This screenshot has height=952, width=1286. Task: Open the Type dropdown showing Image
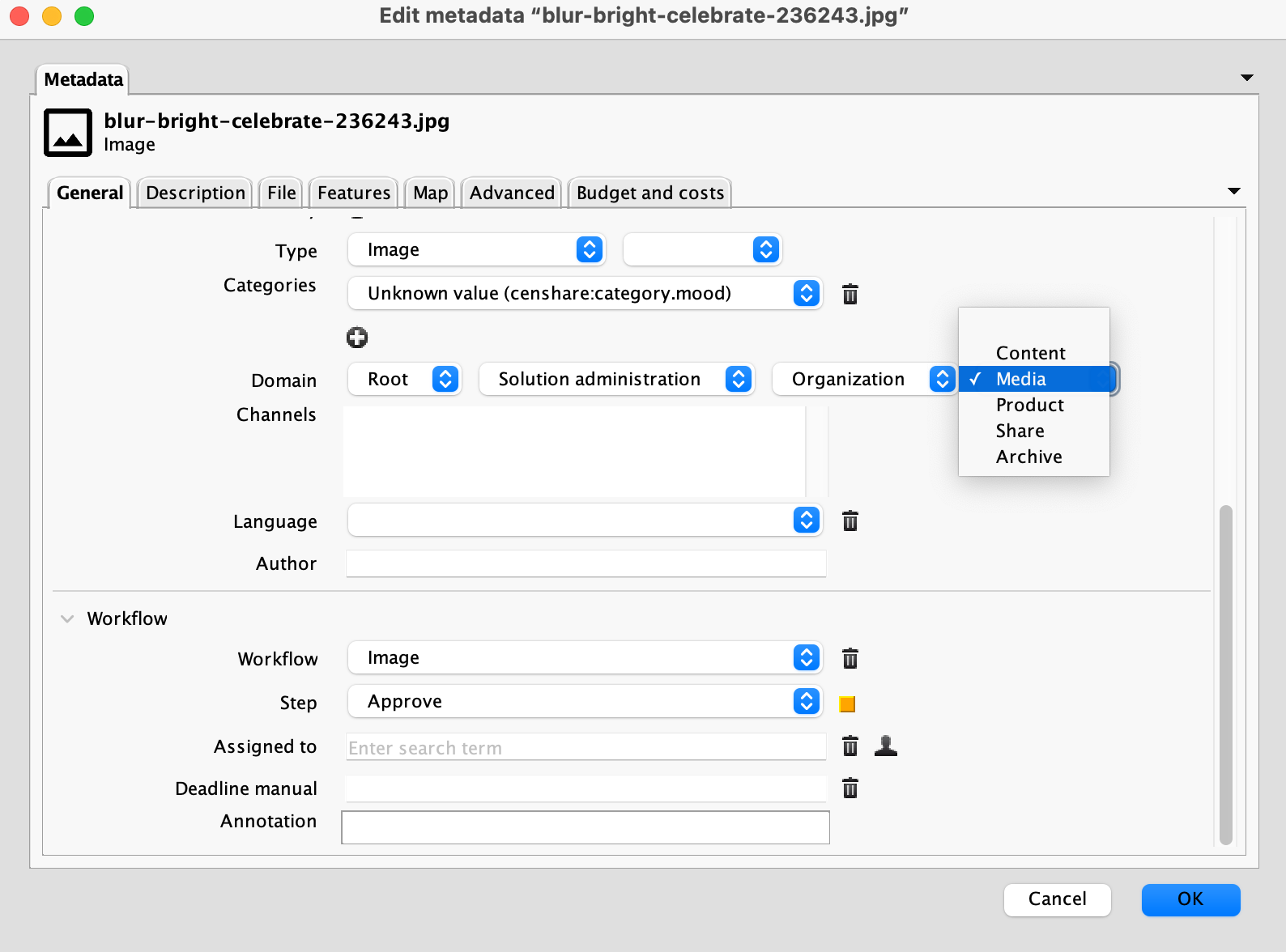click(x=476, y=249)
